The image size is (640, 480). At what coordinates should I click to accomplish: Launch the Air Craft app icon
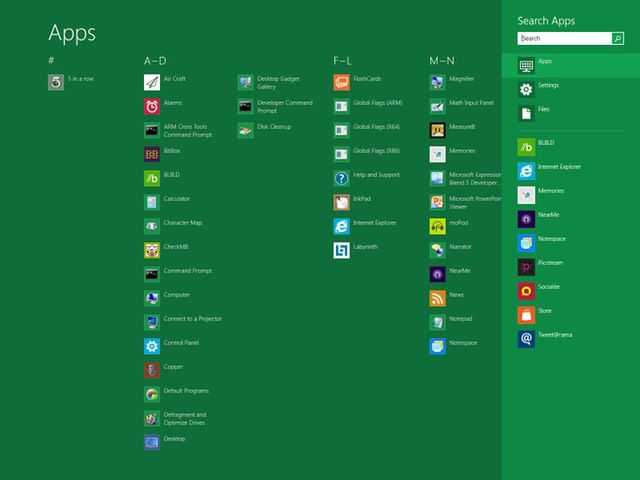(152, 82)
